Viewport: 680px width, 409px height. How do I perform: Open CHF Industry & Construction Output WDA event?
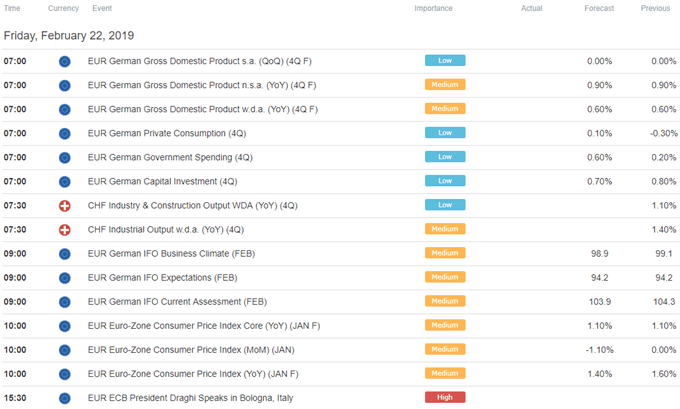pyautogui.click(x=193, y=206)
